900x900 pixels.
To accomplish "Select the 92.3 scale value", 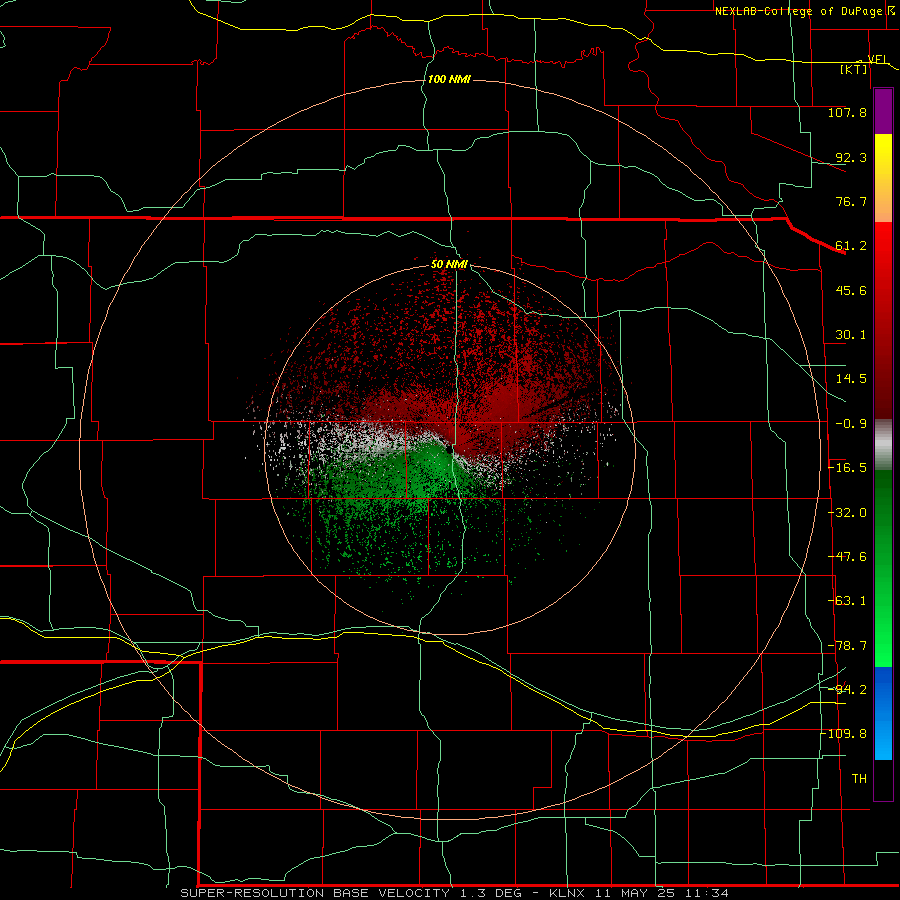I will [851, 157].
